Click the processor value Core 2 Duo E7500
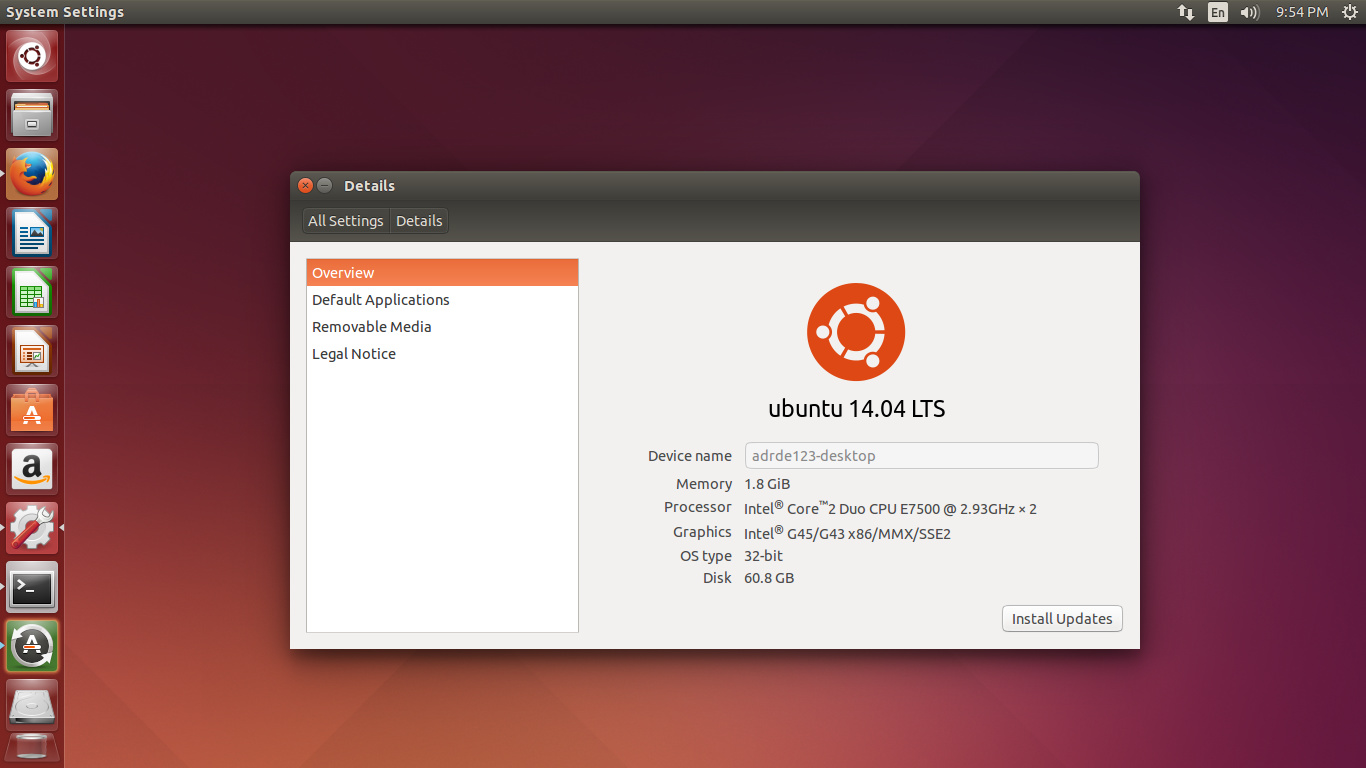The image size is (1366, 768). pyautogui.click(x=890, y=508)
